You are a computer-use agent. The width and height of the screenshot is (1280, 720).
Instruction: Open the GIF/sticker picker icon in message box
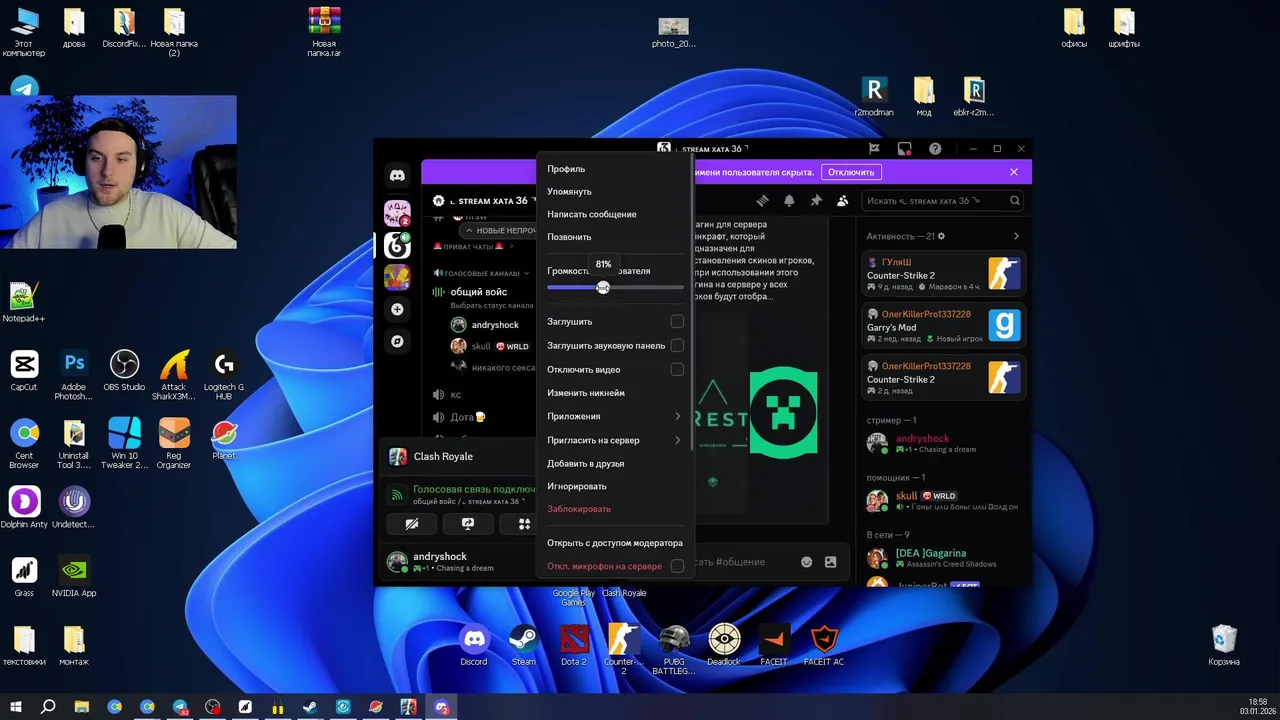click(830, 562)
